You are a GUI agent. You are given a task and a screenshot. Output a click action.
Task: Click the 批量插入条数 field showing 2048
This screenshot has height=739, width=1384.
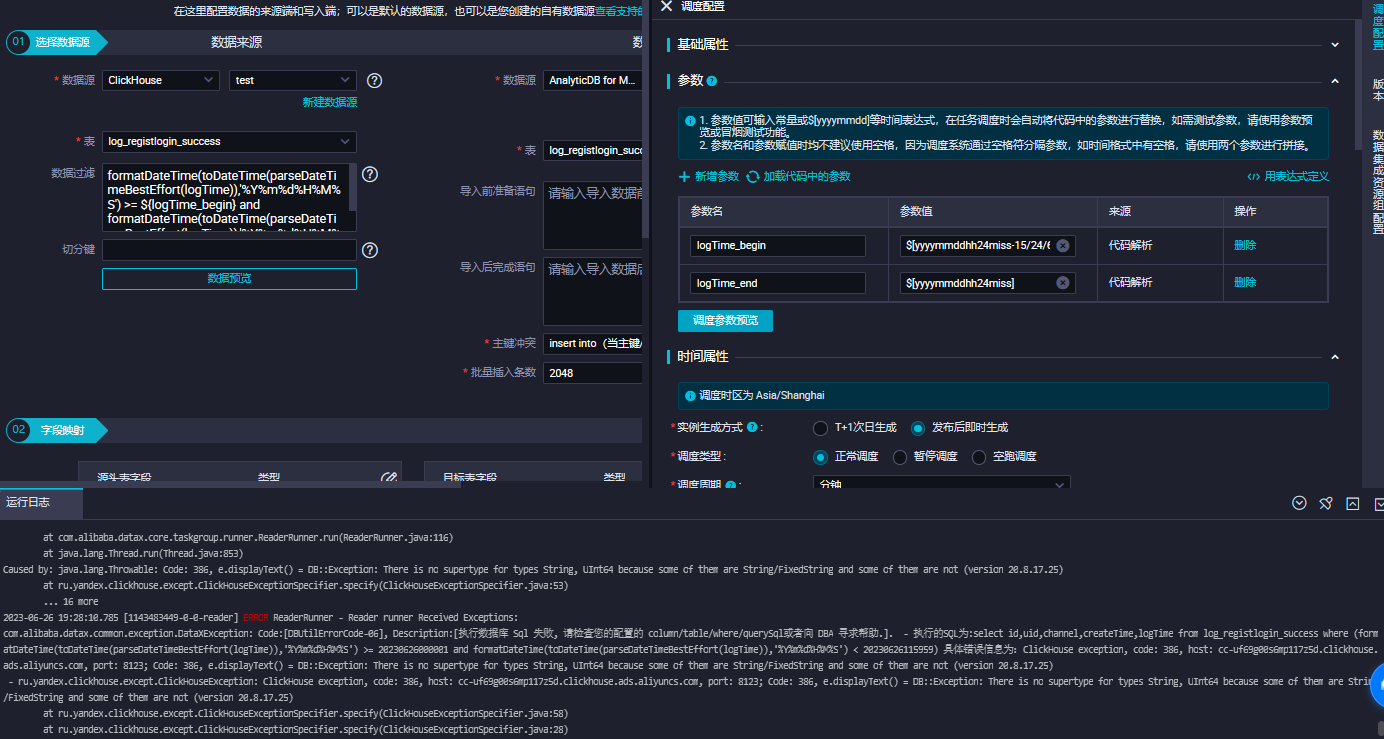pos(593,373)
